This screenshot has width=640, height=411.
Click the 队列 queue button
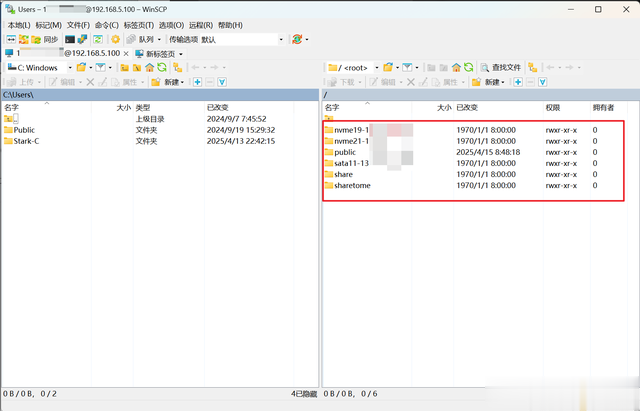pyautogui.click(x=140, y=40)
